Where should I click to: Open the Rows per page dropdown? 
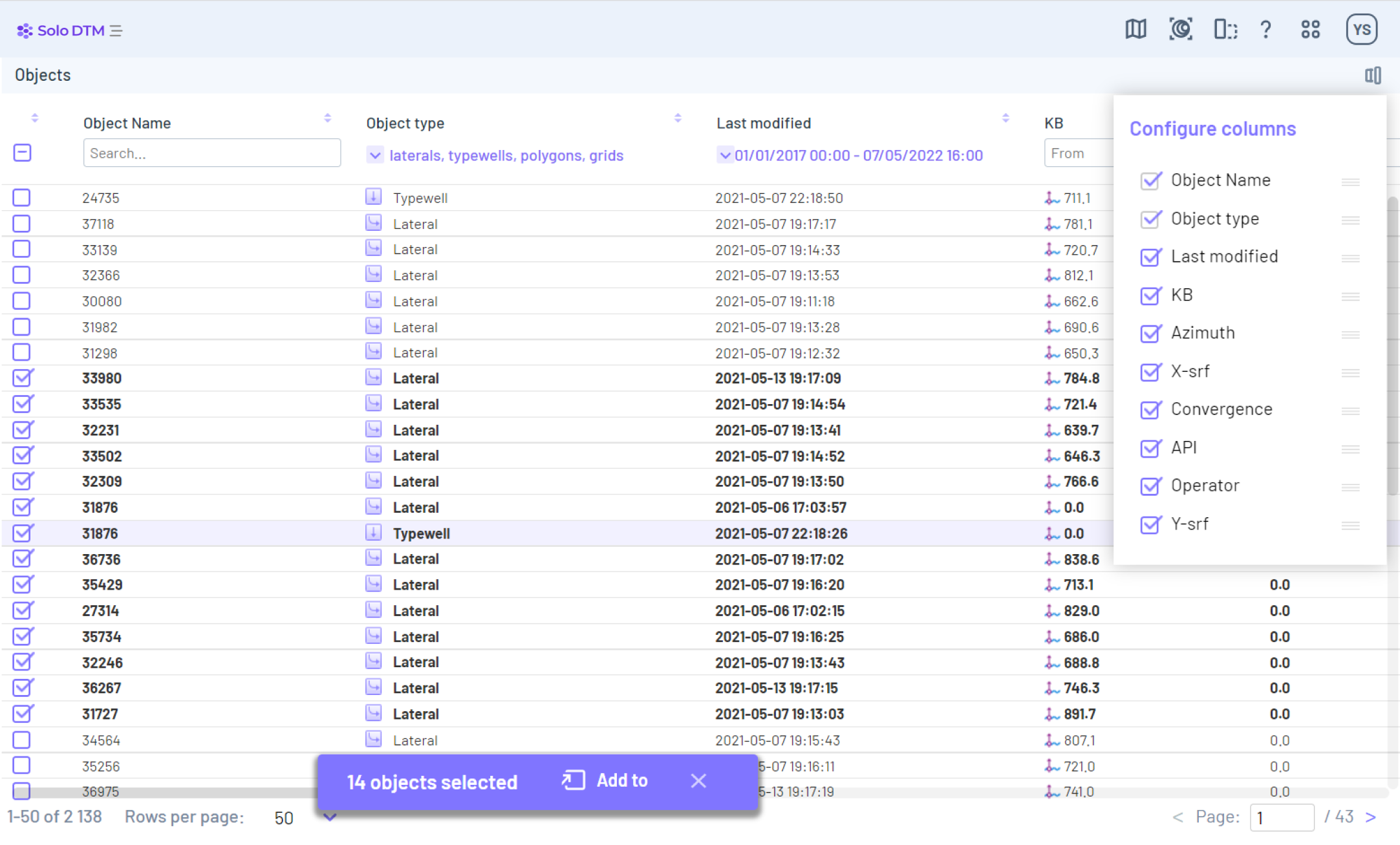(330, 817)
